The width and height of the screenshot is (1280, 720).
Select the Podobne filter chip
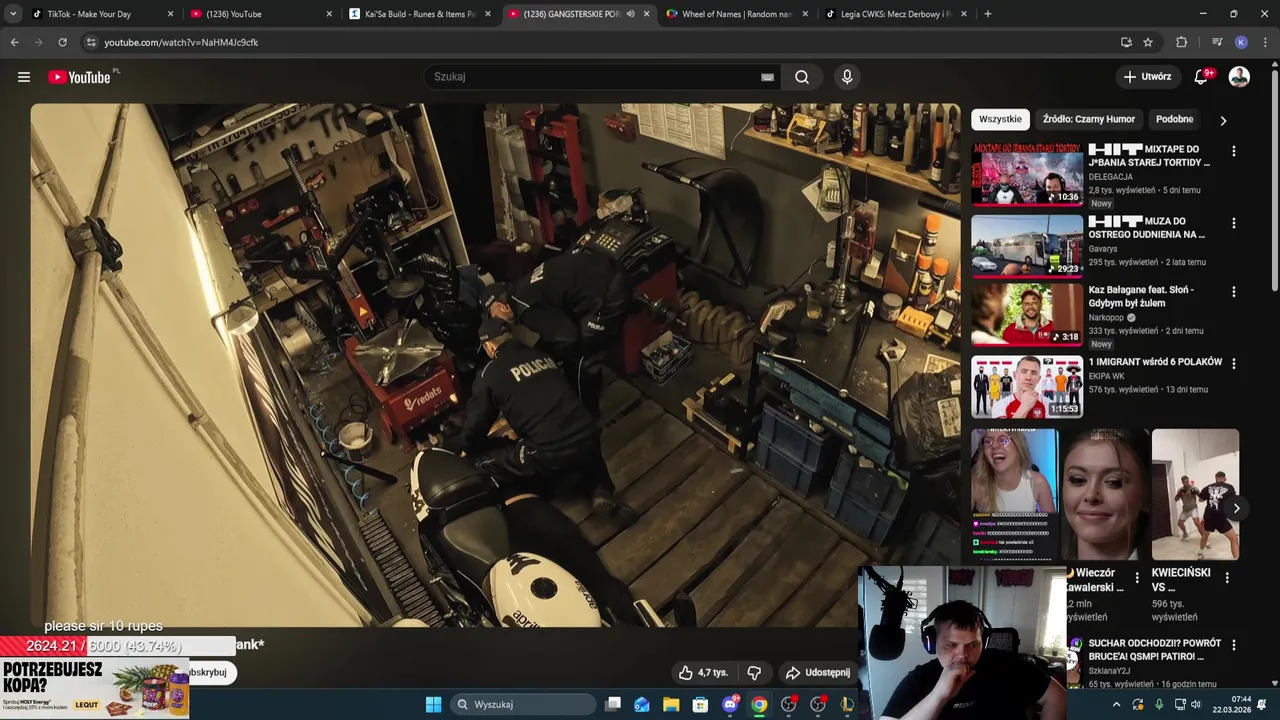click(1174, 119)
